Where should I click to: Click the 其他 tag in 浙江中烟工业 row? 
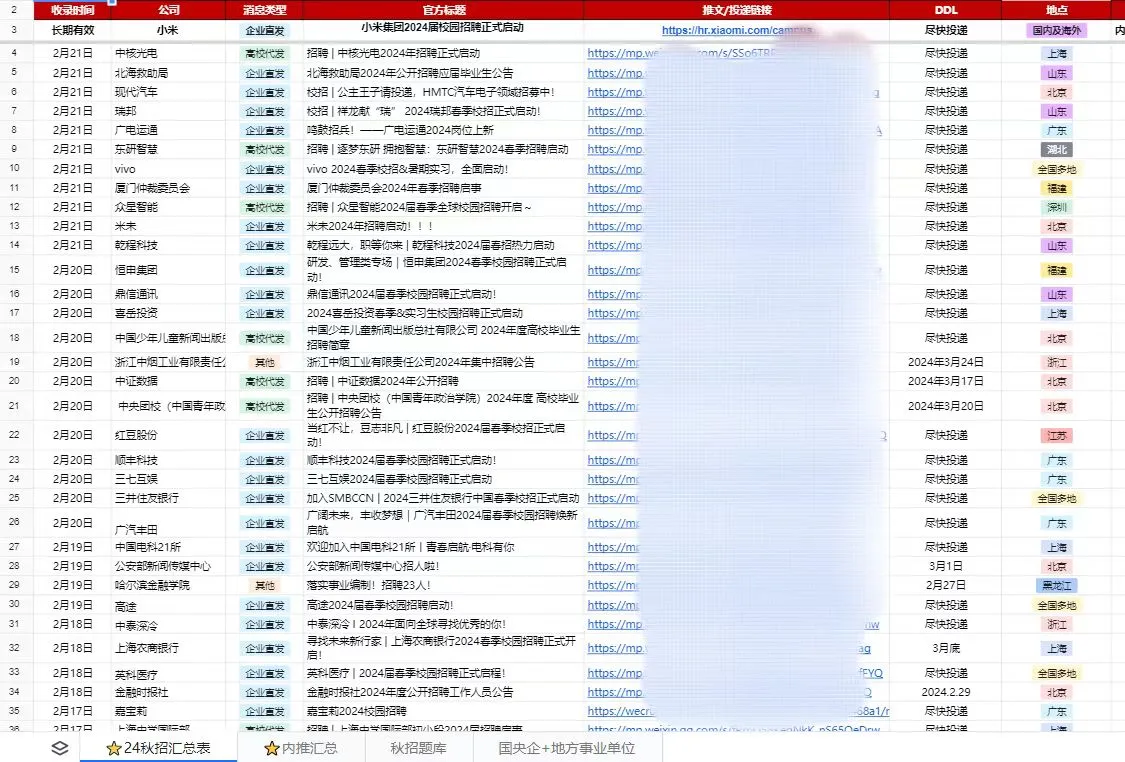click(265, 362)
